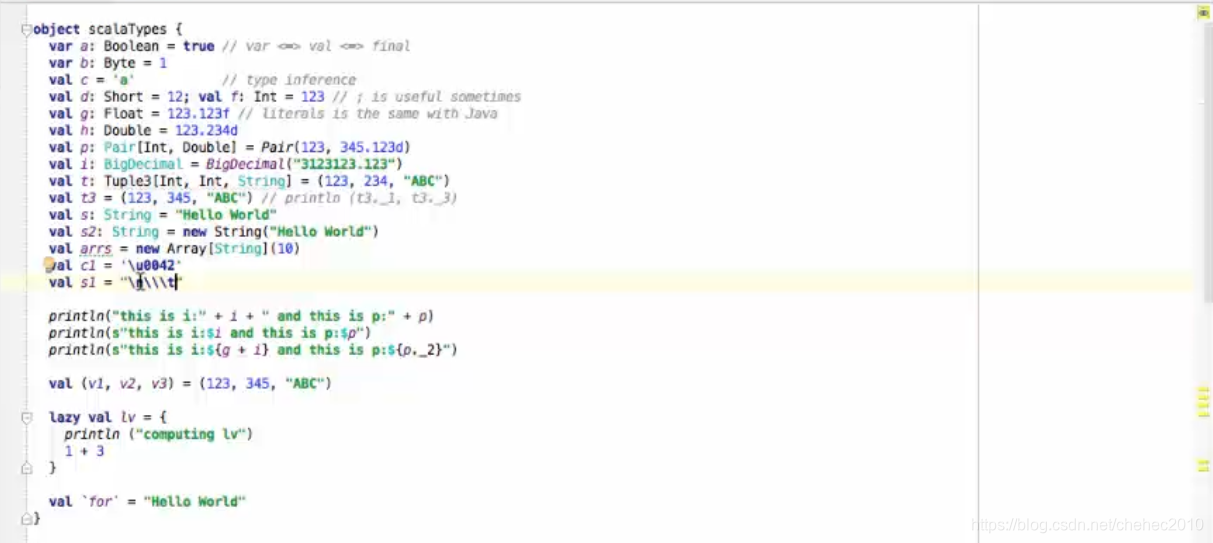Click 'val f: Int = 123'
This screenshot has height=543, width=1213.
261,97
